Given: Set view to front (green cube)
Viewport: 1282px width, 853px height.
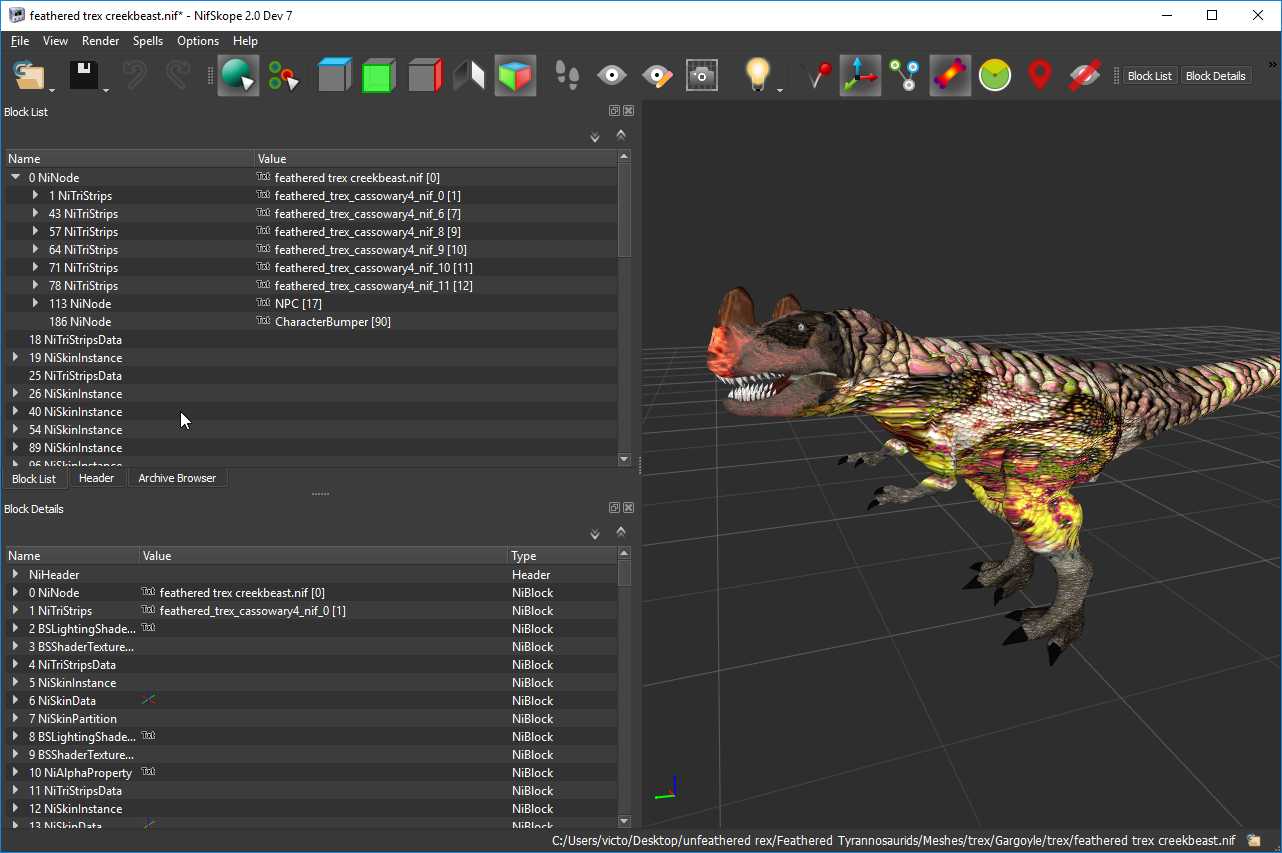Looking at the screenshot, I should (378, 76).
